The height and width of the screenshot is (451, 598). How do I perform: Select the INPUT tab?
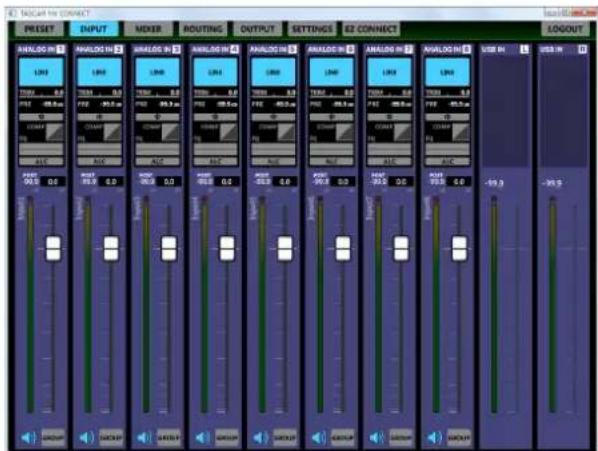pyautogui.click(x=94, y=29)
